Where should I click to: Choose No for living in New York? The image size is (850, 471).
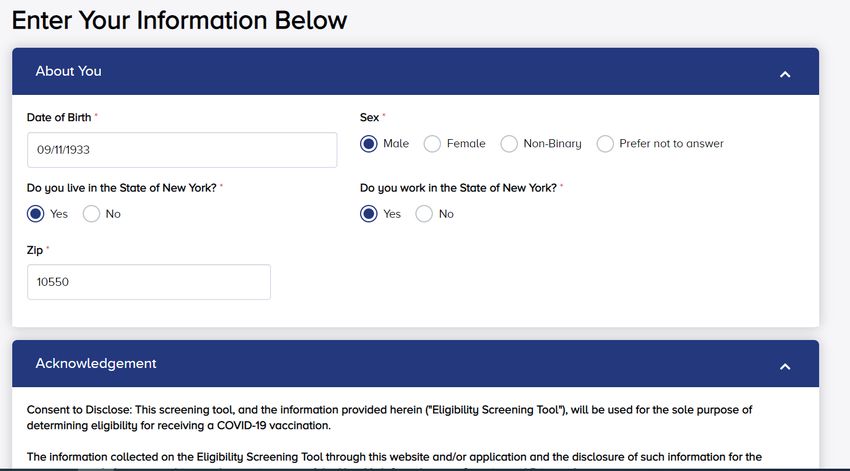(x=91, y=214)
